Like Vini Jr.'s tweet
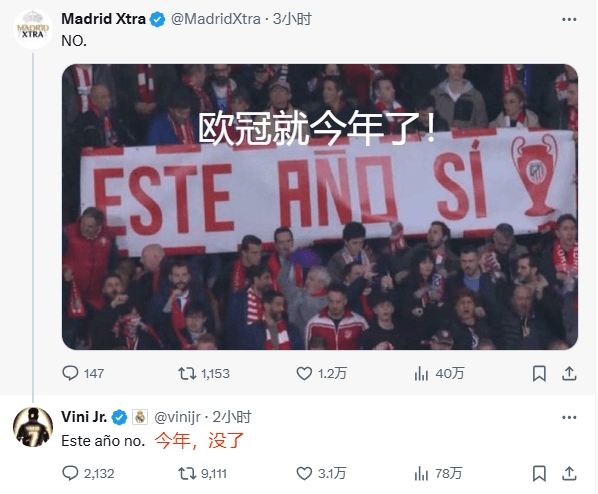The image size is (598, 494). point(304,474)
